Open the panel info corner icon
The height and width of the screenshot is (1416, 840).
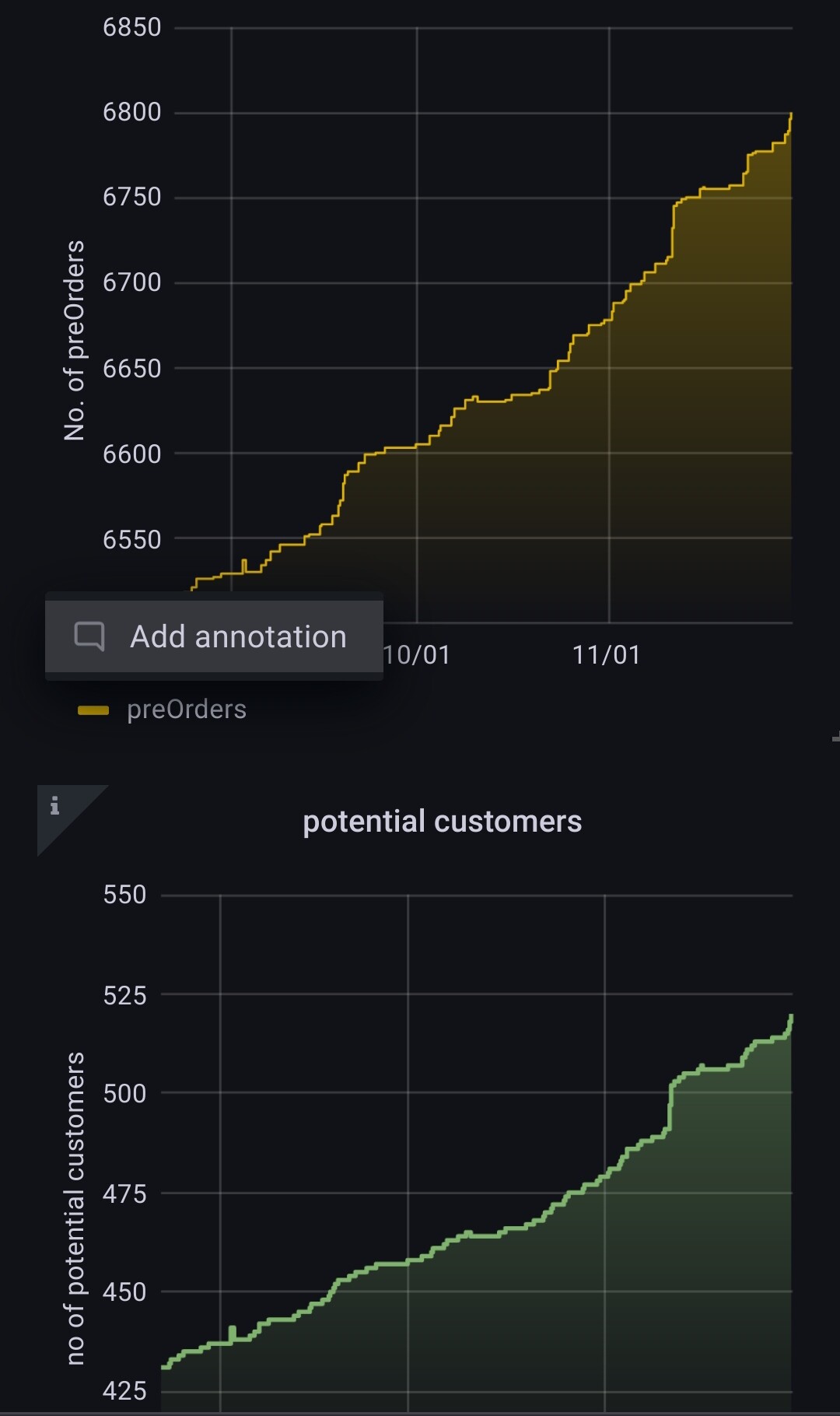[x=55, y=806]
